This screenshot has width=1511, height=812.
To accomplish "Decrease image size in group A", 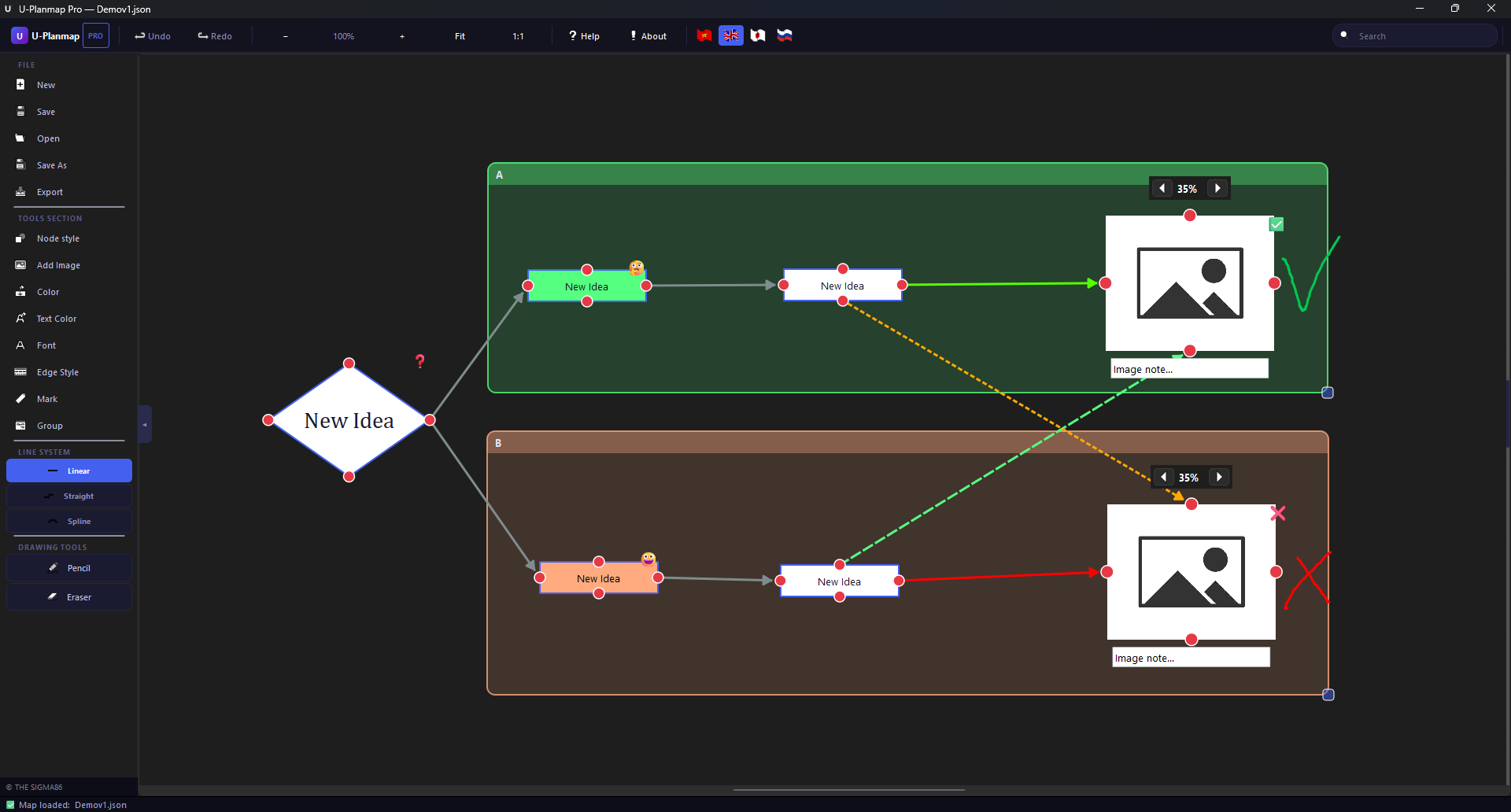I will click(1162, 189).
